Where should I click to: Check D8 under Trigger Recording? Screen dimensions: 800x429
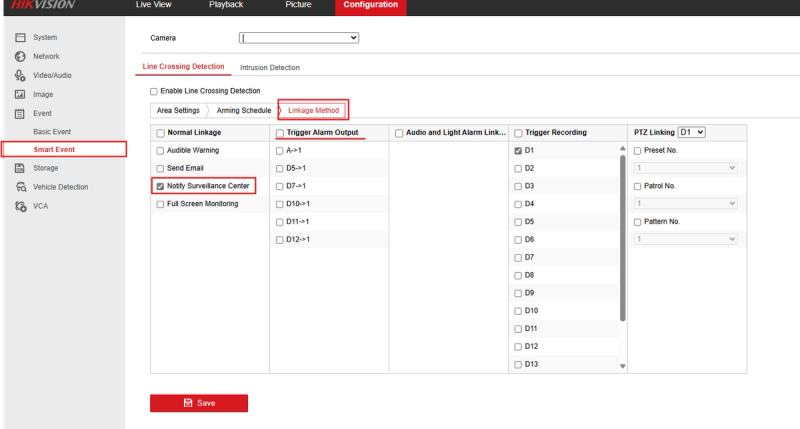click(518, 276)
